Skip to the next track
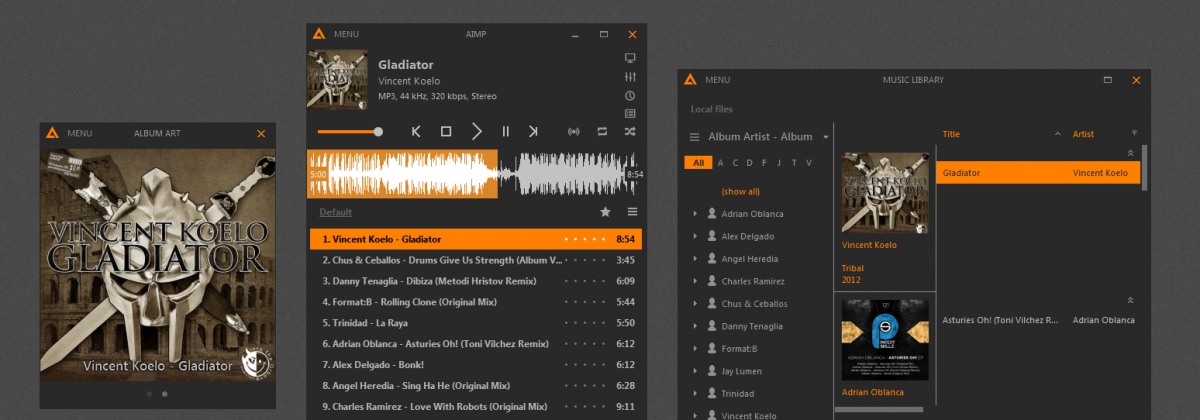Image resolution: width=1200 pixels, height=420 pixels. point(533,131)
